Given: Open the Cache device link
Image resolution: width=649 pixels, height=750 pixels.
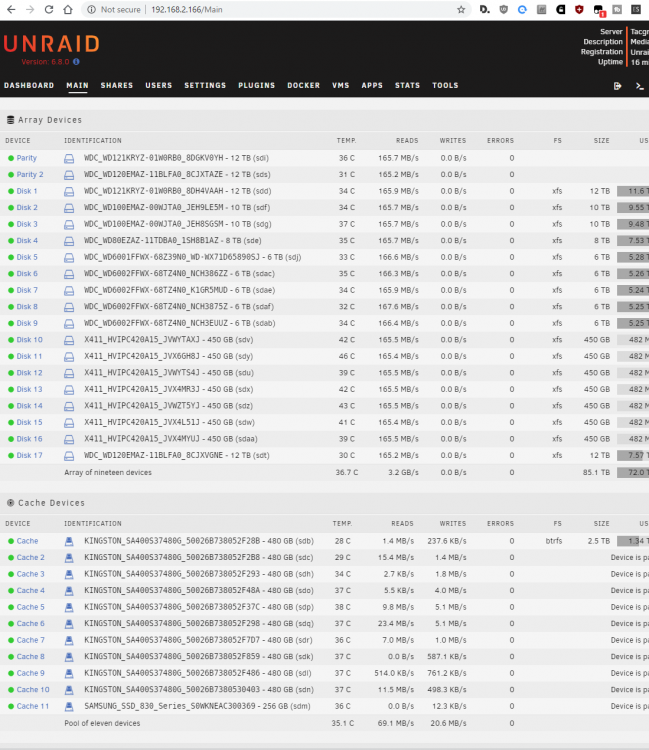Looking at the screenshot, I should click(x=27, y=541).
